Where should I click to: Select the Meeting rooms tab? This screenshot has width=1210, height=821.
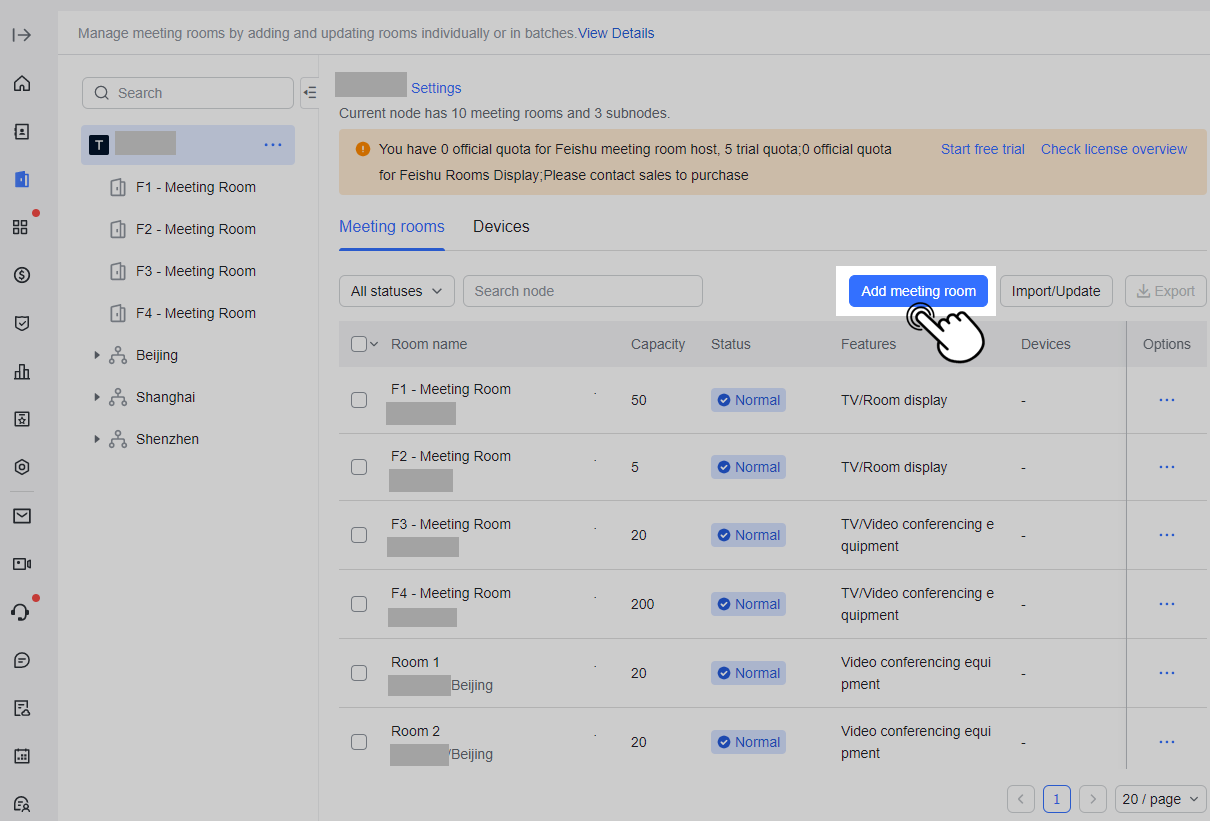391,227
